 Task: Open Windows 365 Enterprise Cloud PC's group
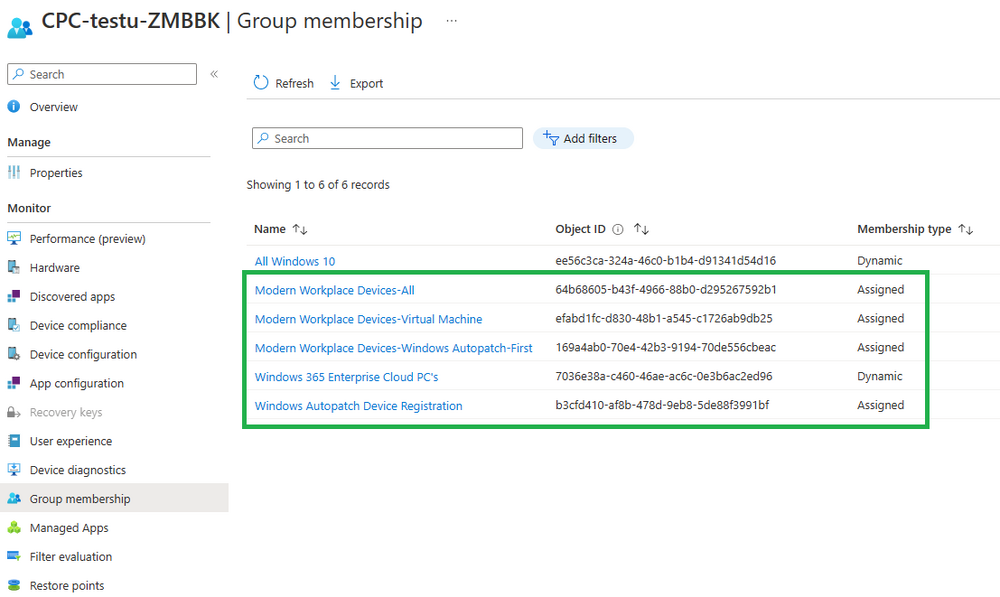click(346, 377)
